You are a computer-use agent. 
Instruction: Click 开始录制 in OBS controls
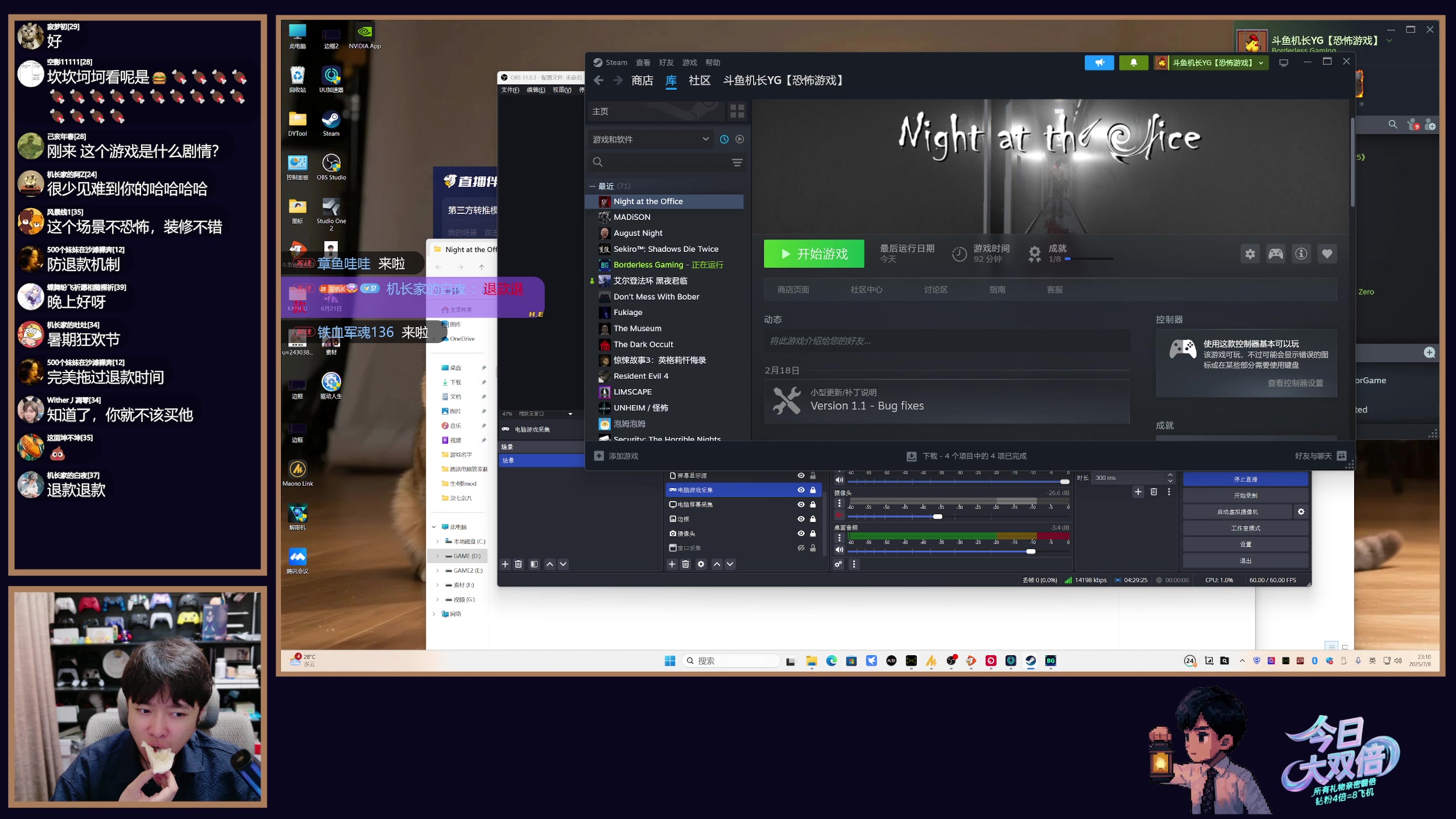pyautogui.click(x=1246, y=496)
